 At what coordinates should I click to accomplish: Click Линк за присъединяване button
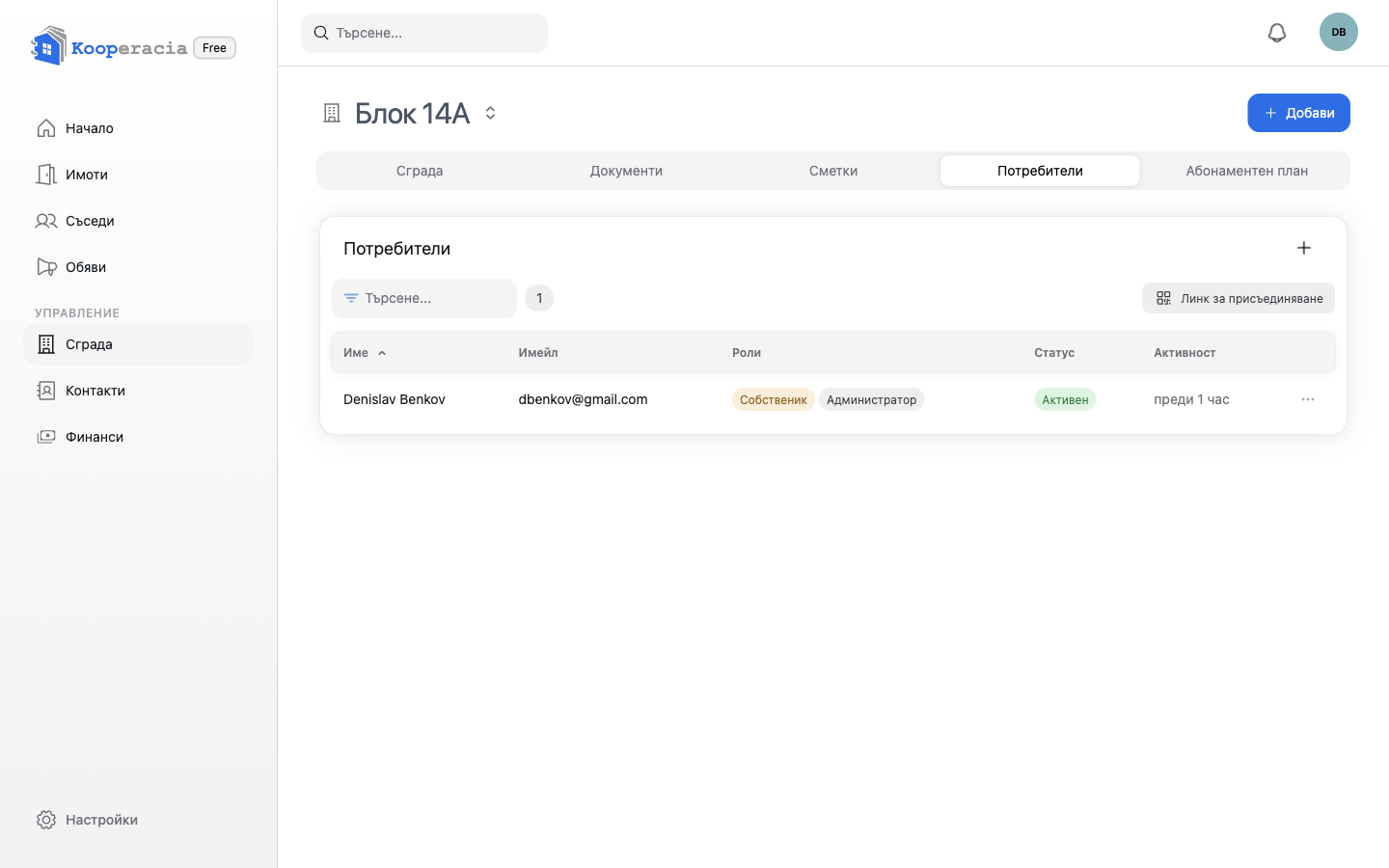[1239, 298]
